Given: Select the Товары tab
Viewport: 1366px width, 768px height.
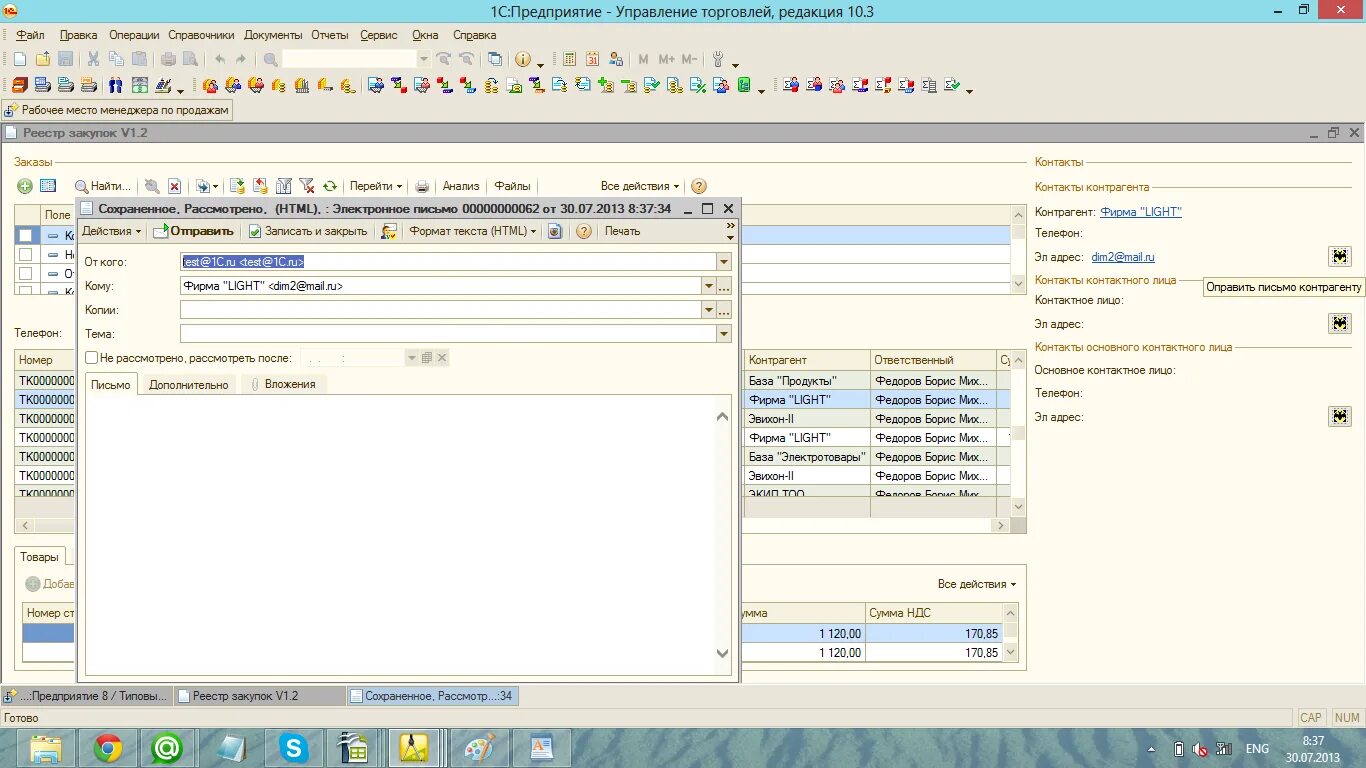Looking at the screenshot, I should (40, 557).
